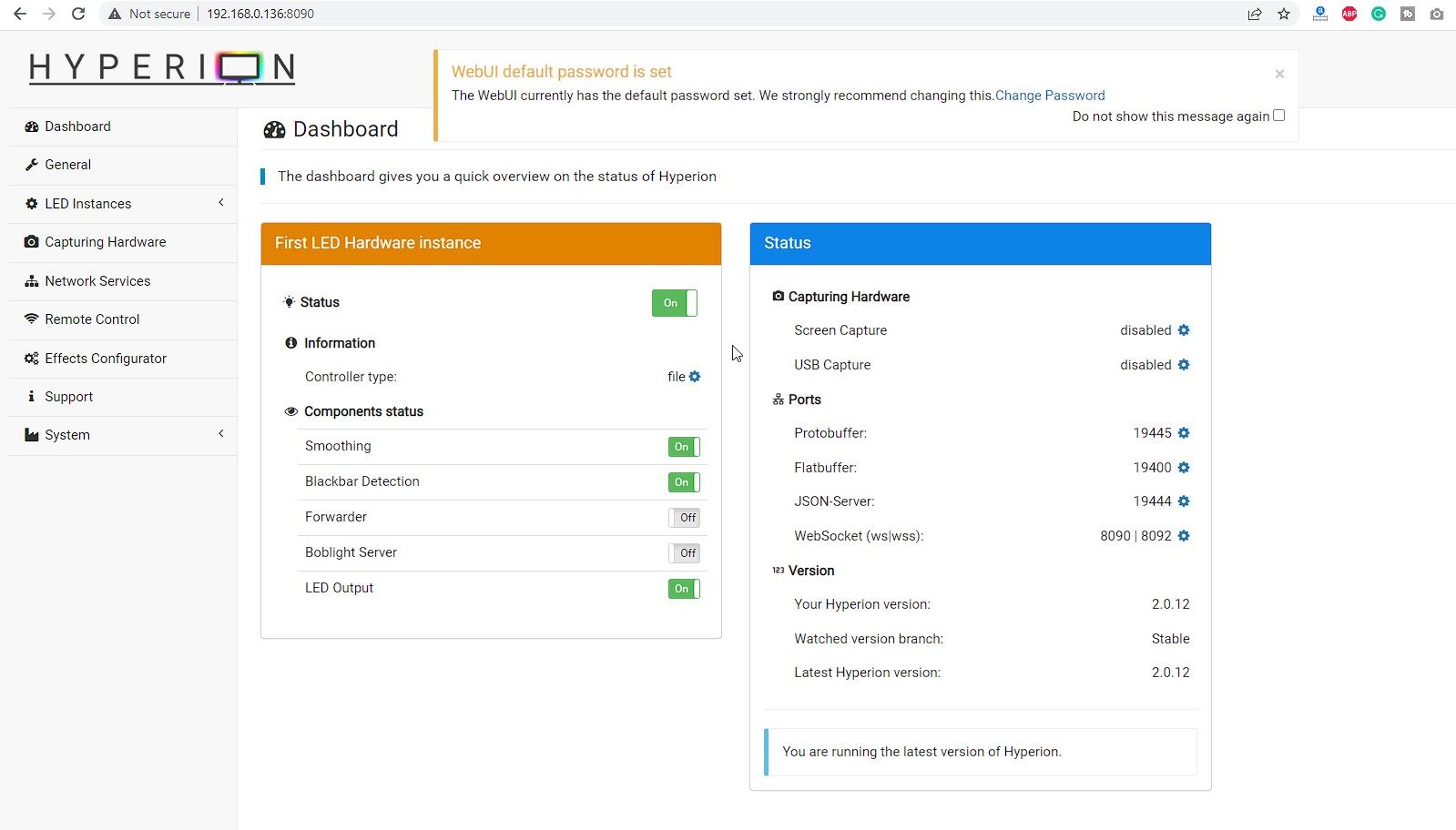Toggle the LED instance Status switch
This screenshot has height=830, width=1456.
[674, 303]
